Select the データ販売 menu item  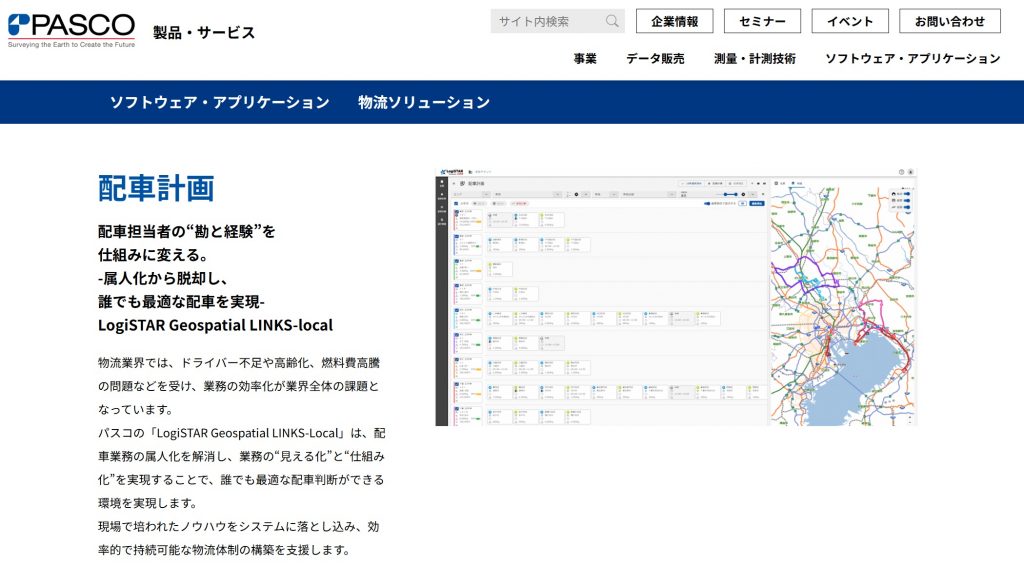point(655,58)
